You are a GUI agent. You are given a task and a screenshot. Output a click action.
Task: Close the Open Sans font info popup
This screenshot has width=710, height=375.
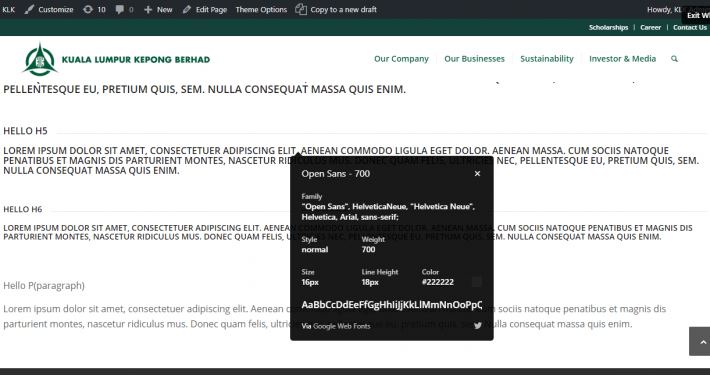pos(477,173)
